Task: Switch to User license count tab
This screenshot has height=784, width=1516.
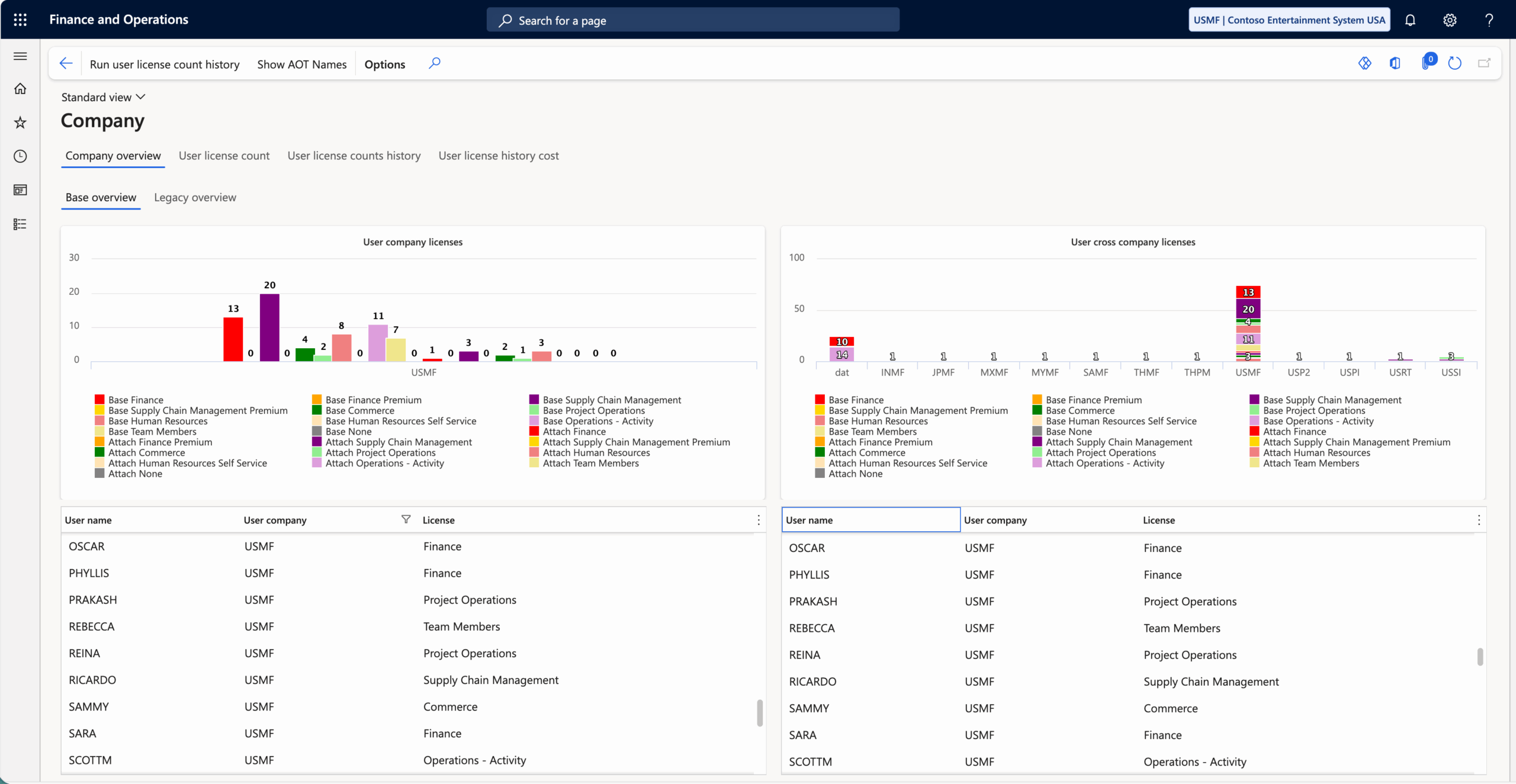Action: 224,156
